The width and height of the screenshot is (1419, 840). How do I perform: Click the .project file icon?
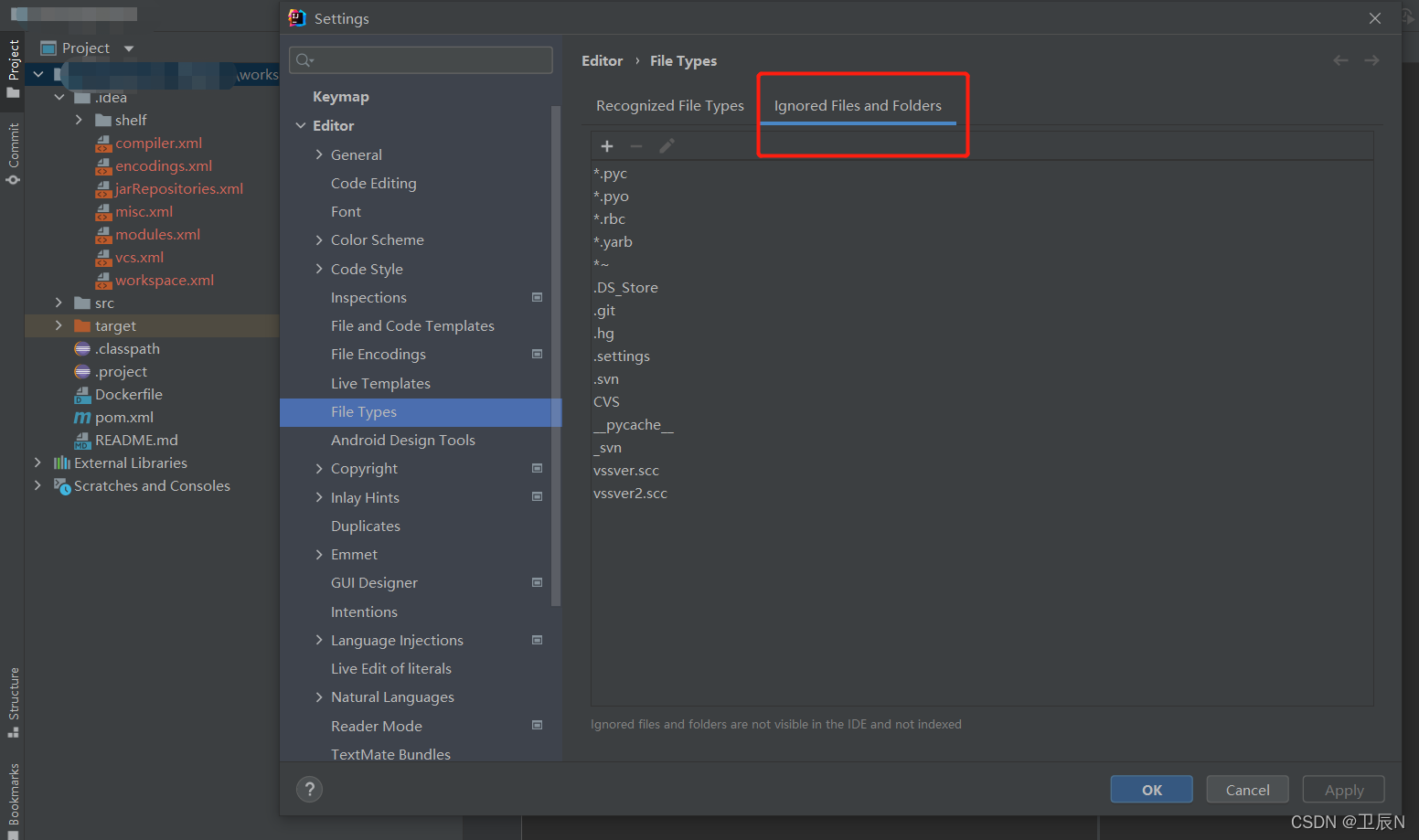[x=82, y=372]
